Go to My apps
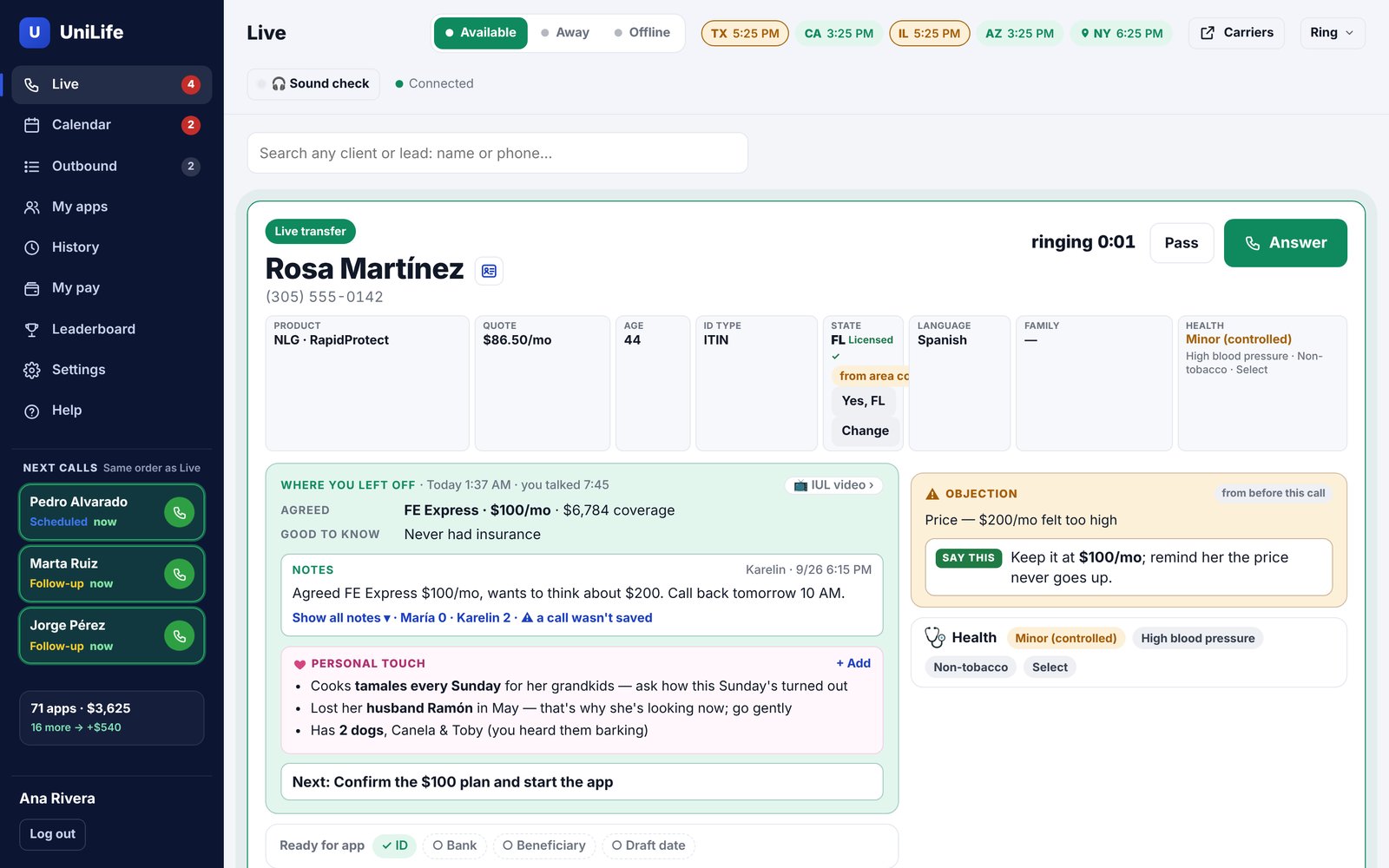1389x868 pixels. (111, 207)
